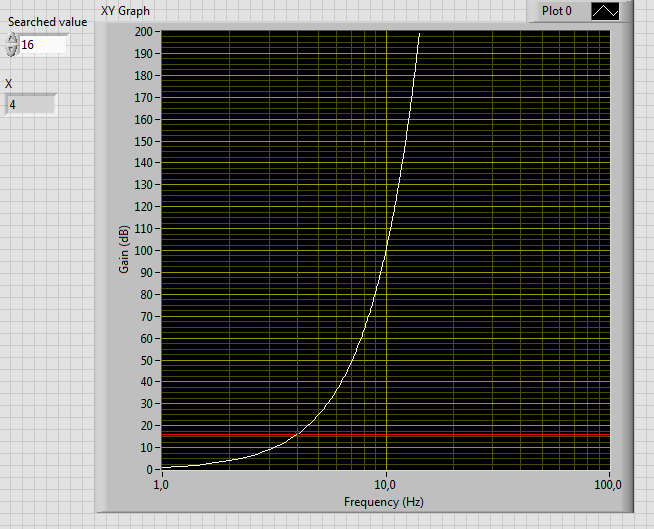Click the 10,0 frequency axis tick label
The image size is (654, 529).
[x=385, y=485]
